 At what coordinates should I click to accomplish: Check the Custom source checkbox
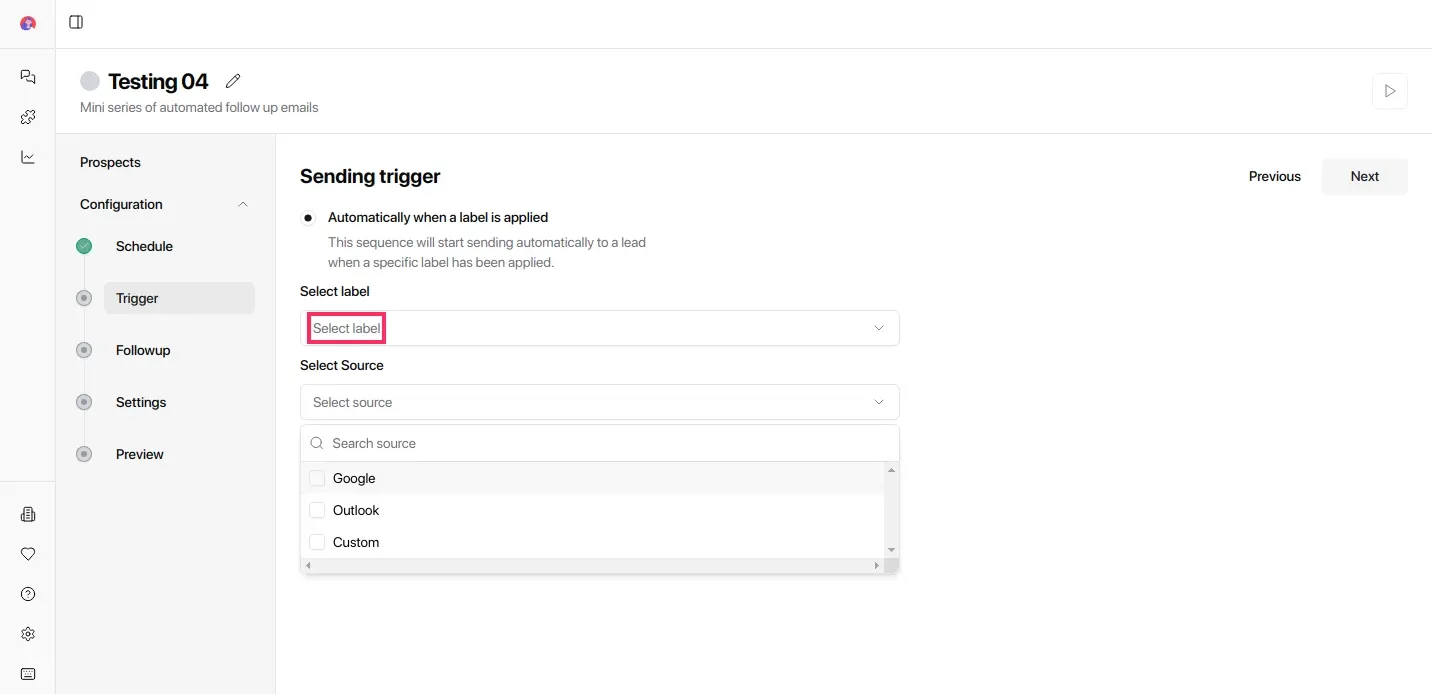(x=317, y=542)
